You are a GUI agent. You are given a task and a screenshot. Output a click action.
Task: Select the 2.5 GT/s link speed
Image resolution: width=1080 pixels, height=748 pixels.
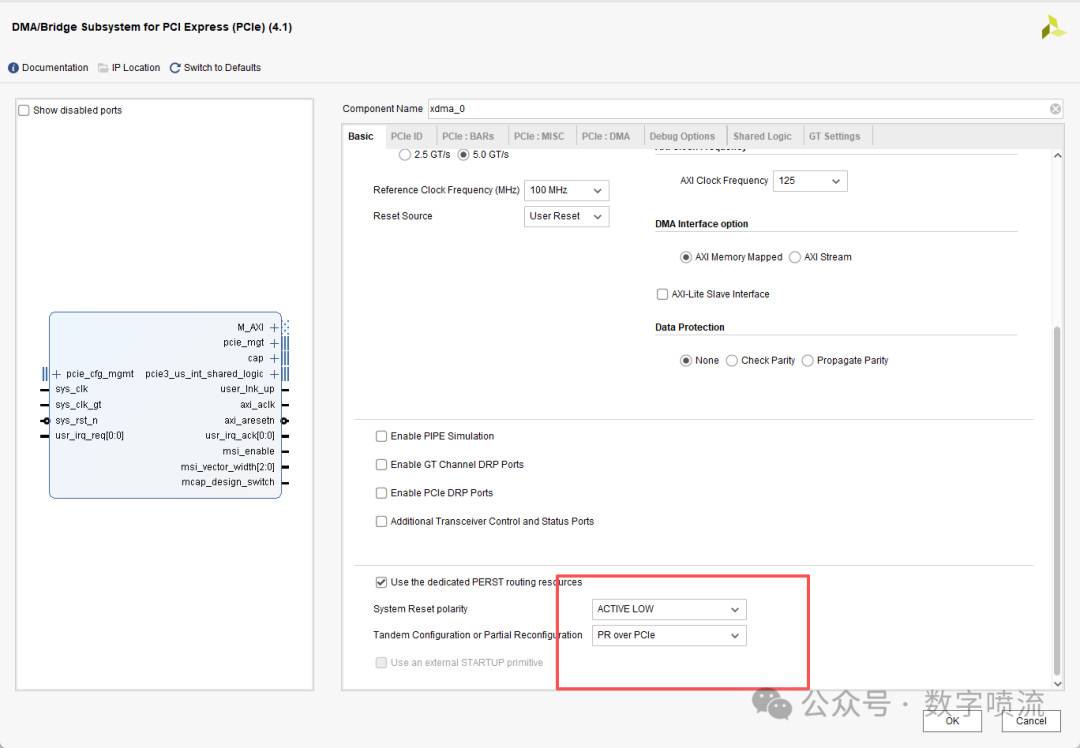point(405,155)
